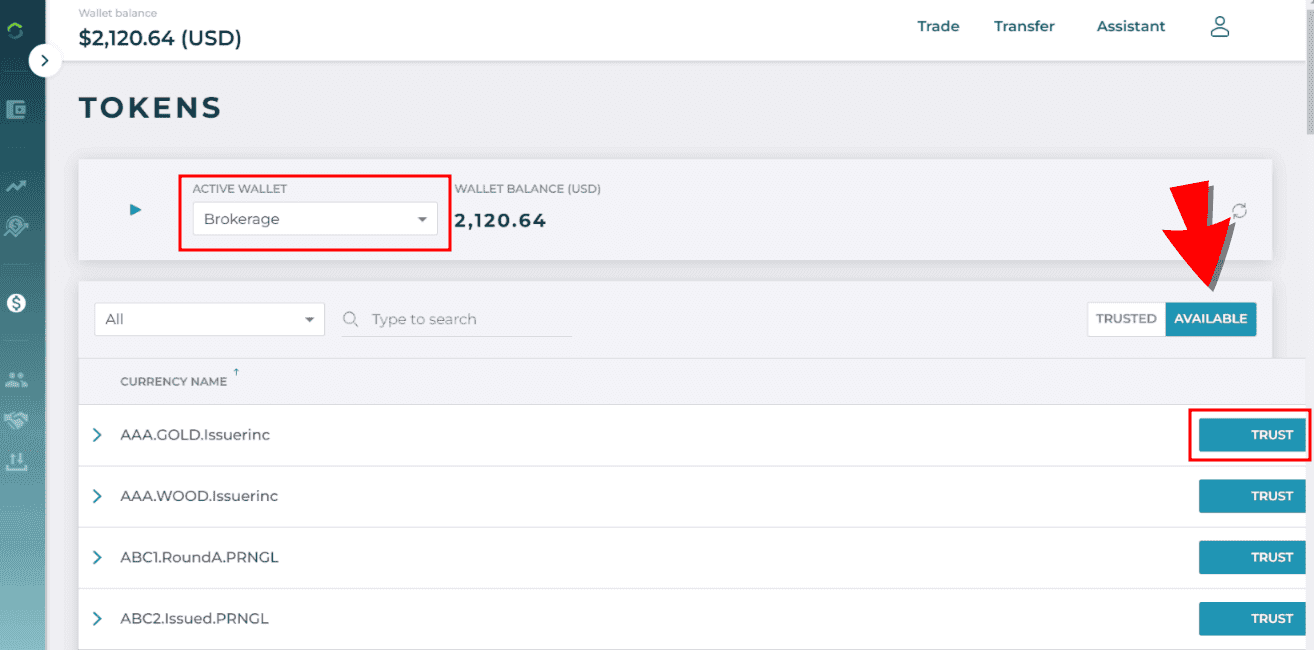Trust the AAA.GOLD.Issuerinc token
The width and height of the screenshot is (1314, 650).
1252,435
